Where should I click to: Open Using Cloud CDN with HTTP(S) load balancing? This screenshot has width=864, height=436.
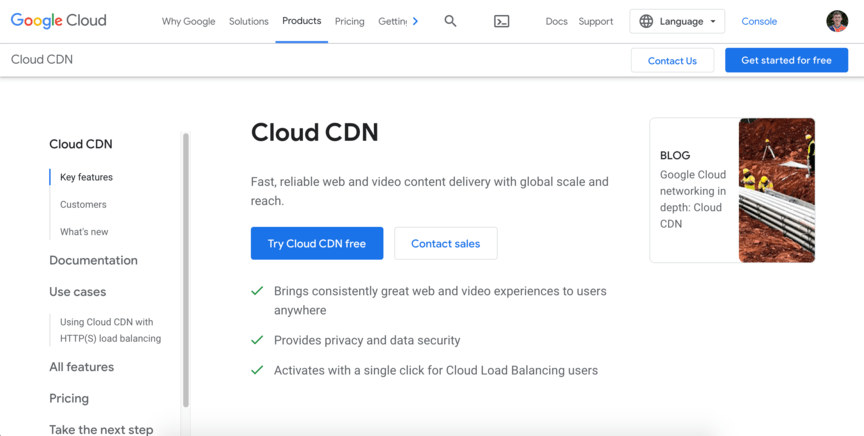click(111, 330)
